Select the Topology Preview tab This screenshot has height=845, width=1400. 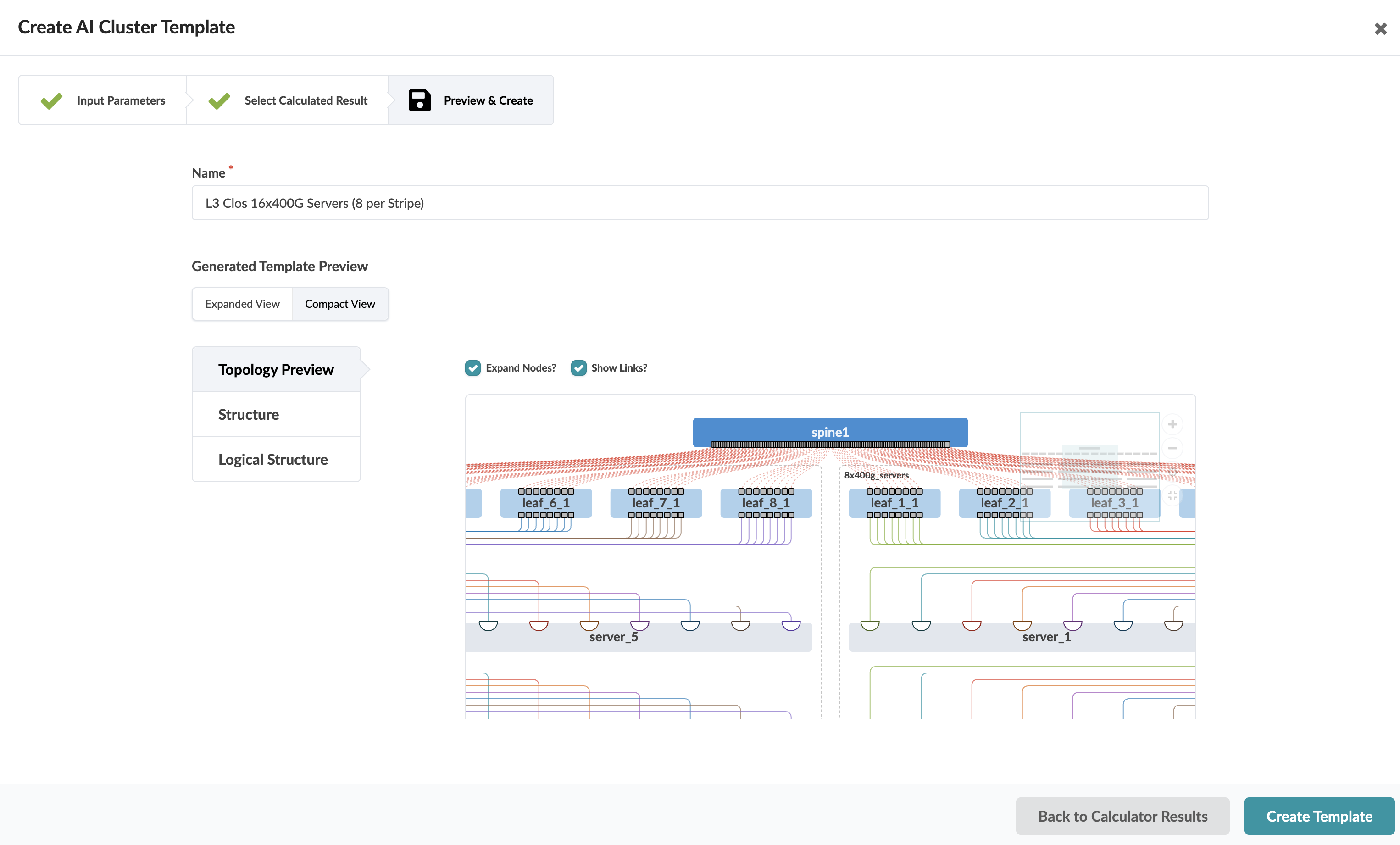(276, 369)
